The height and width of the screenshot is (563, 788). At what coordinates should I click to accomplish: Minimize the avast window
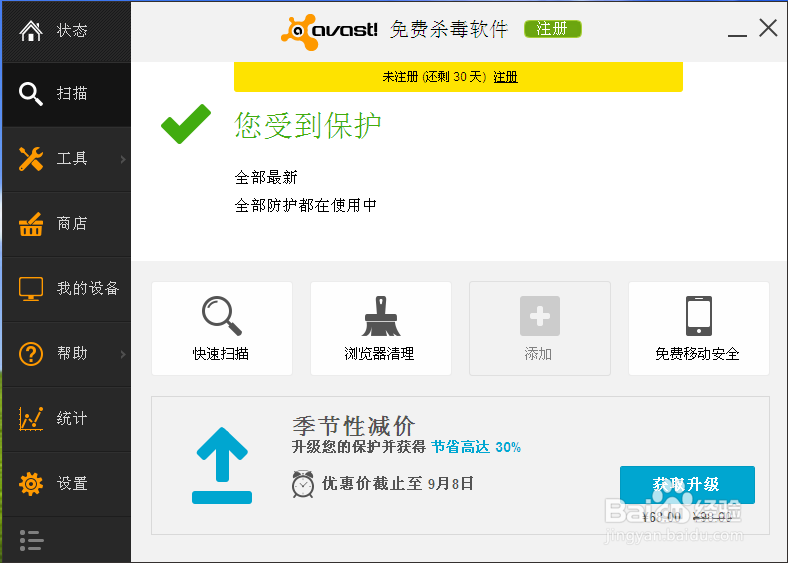point(737,35)
